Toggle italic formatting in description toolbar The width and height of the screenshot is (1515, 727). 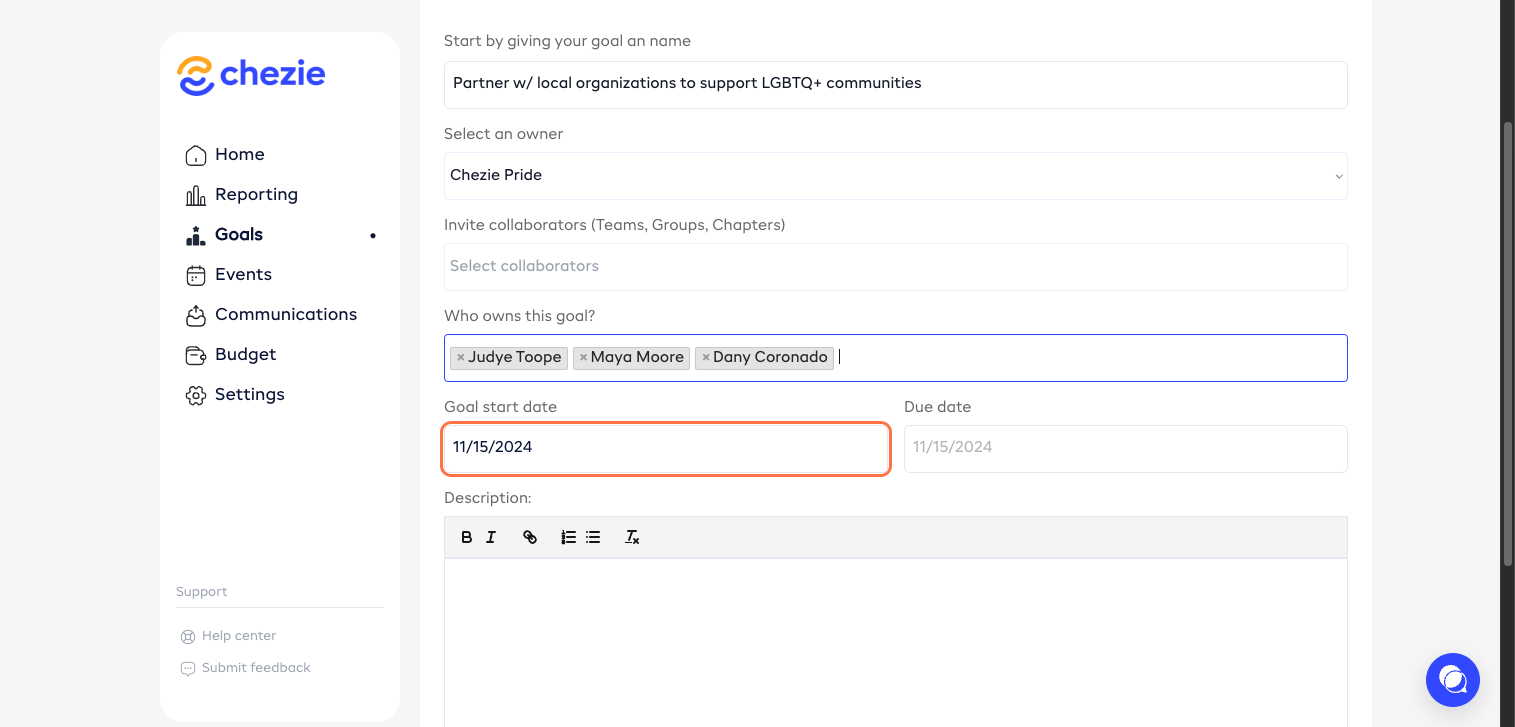coord(491,537)
